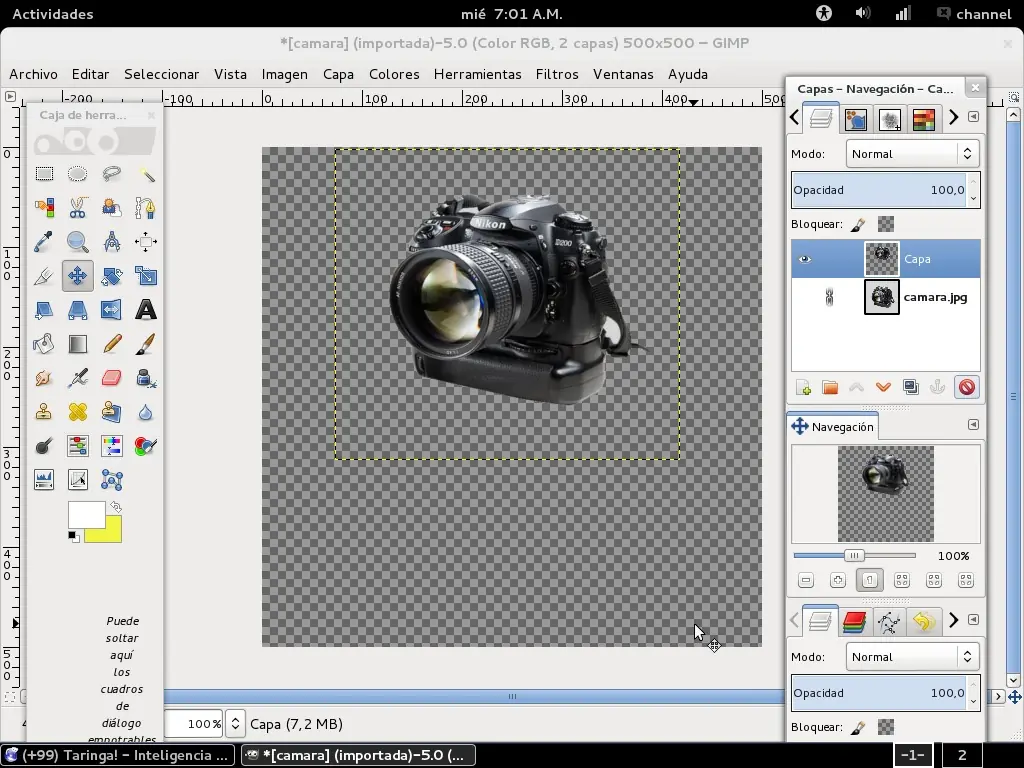Show next tabs in upper dock
1024x768 pixels.
953,118
